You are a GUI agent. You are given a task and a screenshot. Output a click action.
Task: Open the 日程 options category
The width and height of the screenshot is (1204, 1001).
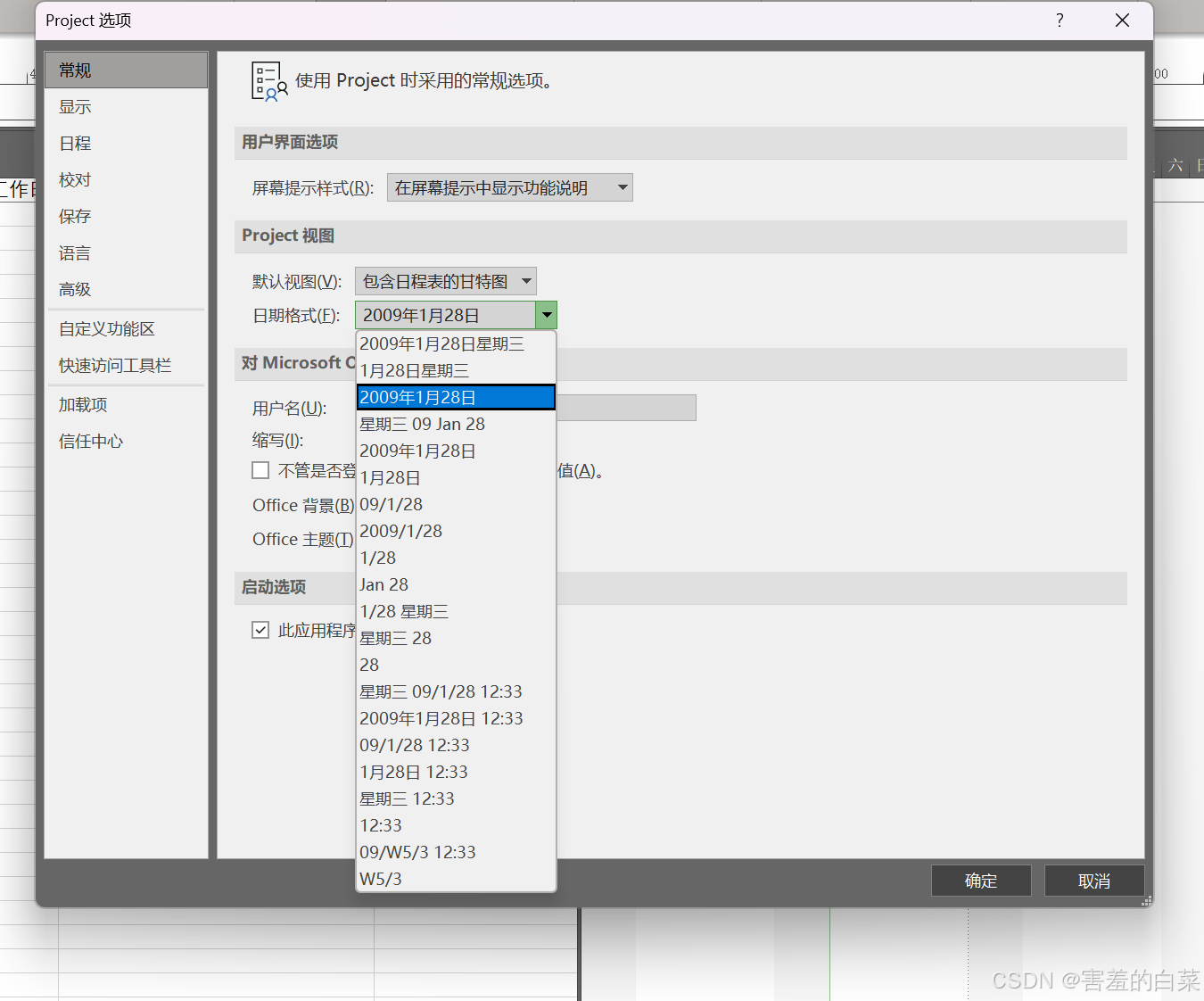point(126,144)
